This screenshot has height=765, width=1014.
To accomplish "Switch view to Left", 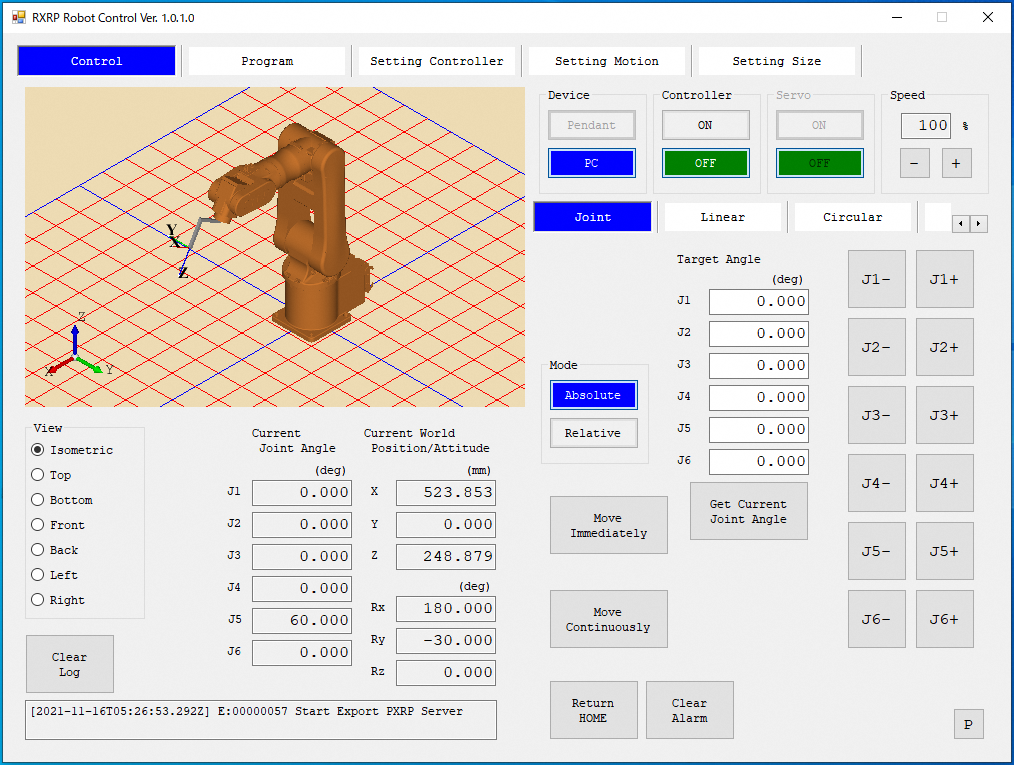I will 39,575.
